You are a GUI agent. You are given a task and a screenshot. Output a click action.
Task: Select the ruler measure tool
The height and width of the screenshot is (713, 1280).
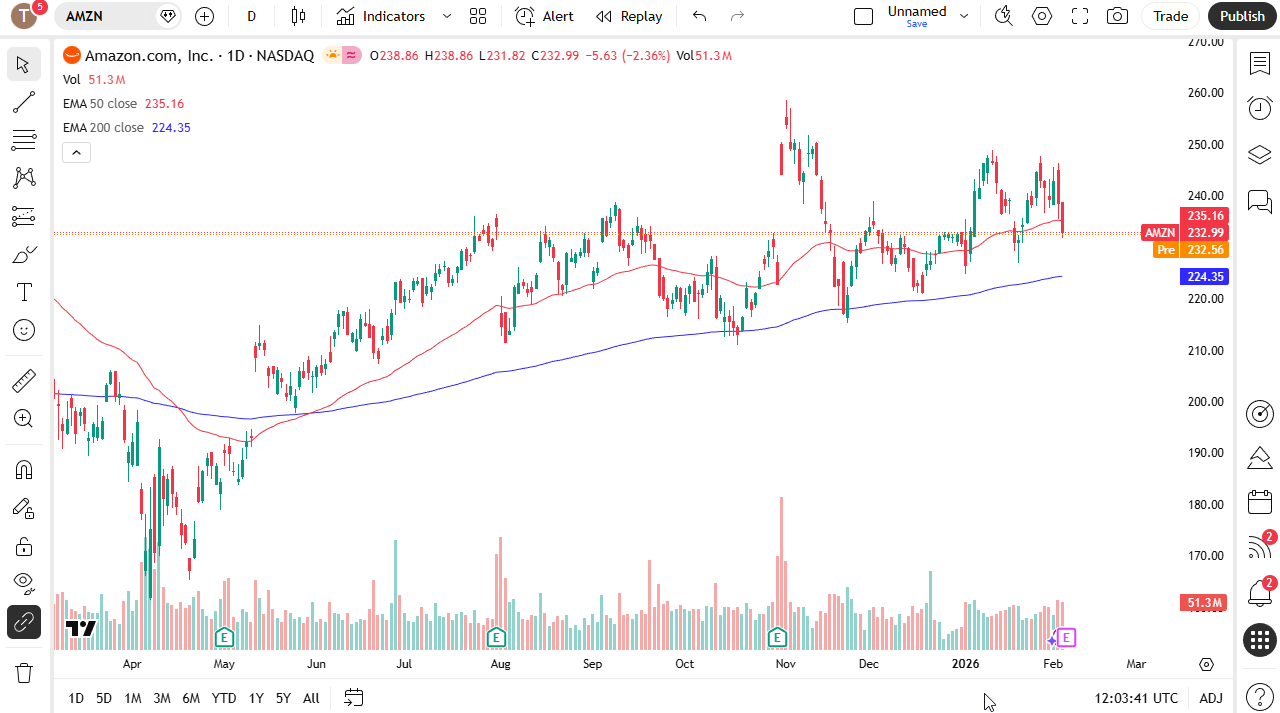coord(24,381)
